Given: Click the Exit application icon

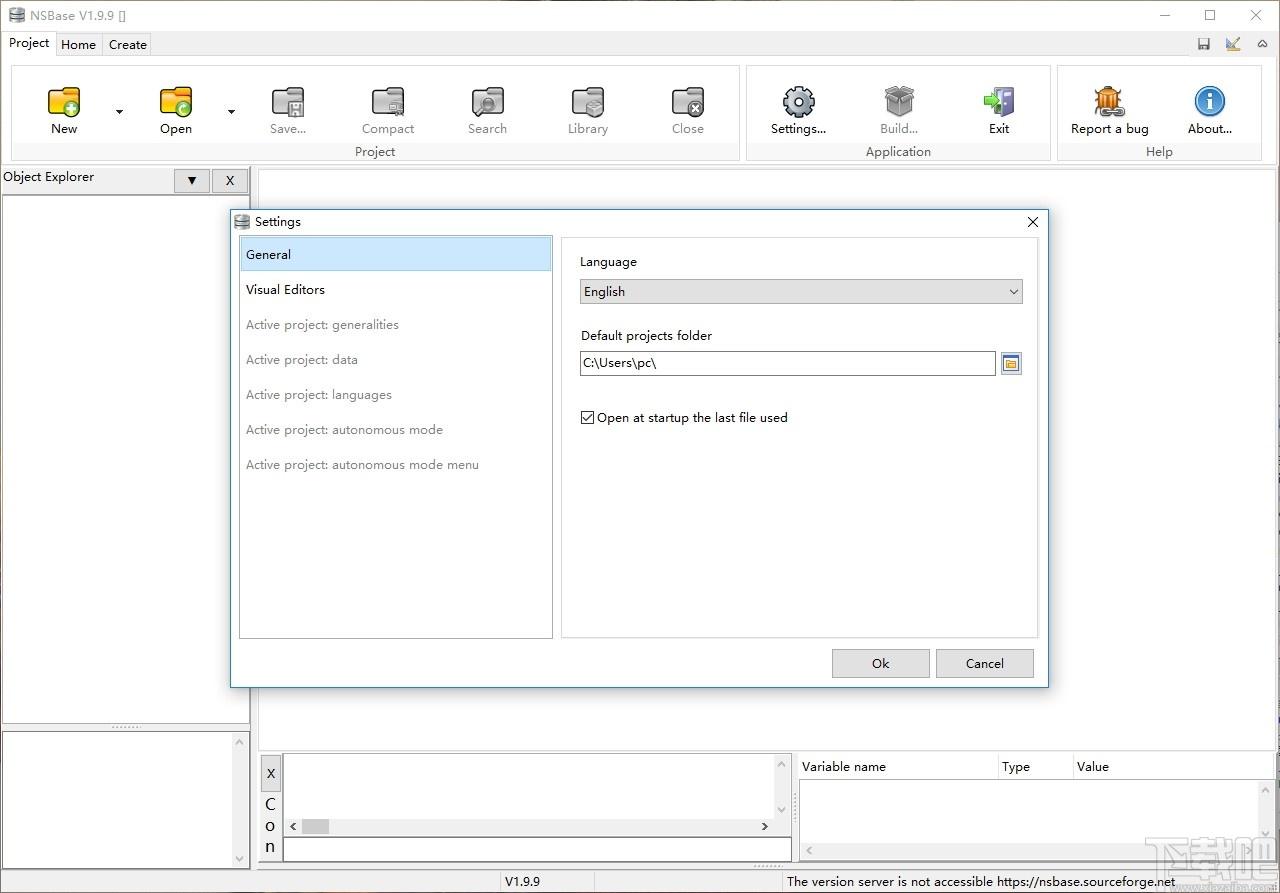Looking at the screenshot, I should [x=999, y=101].
